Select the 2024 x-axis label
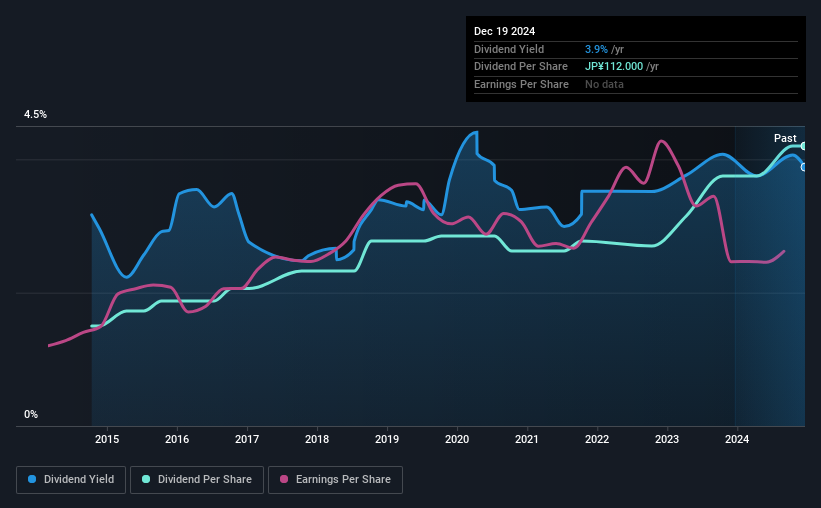The width and height of the screenshot is (821, 508). 737,439
